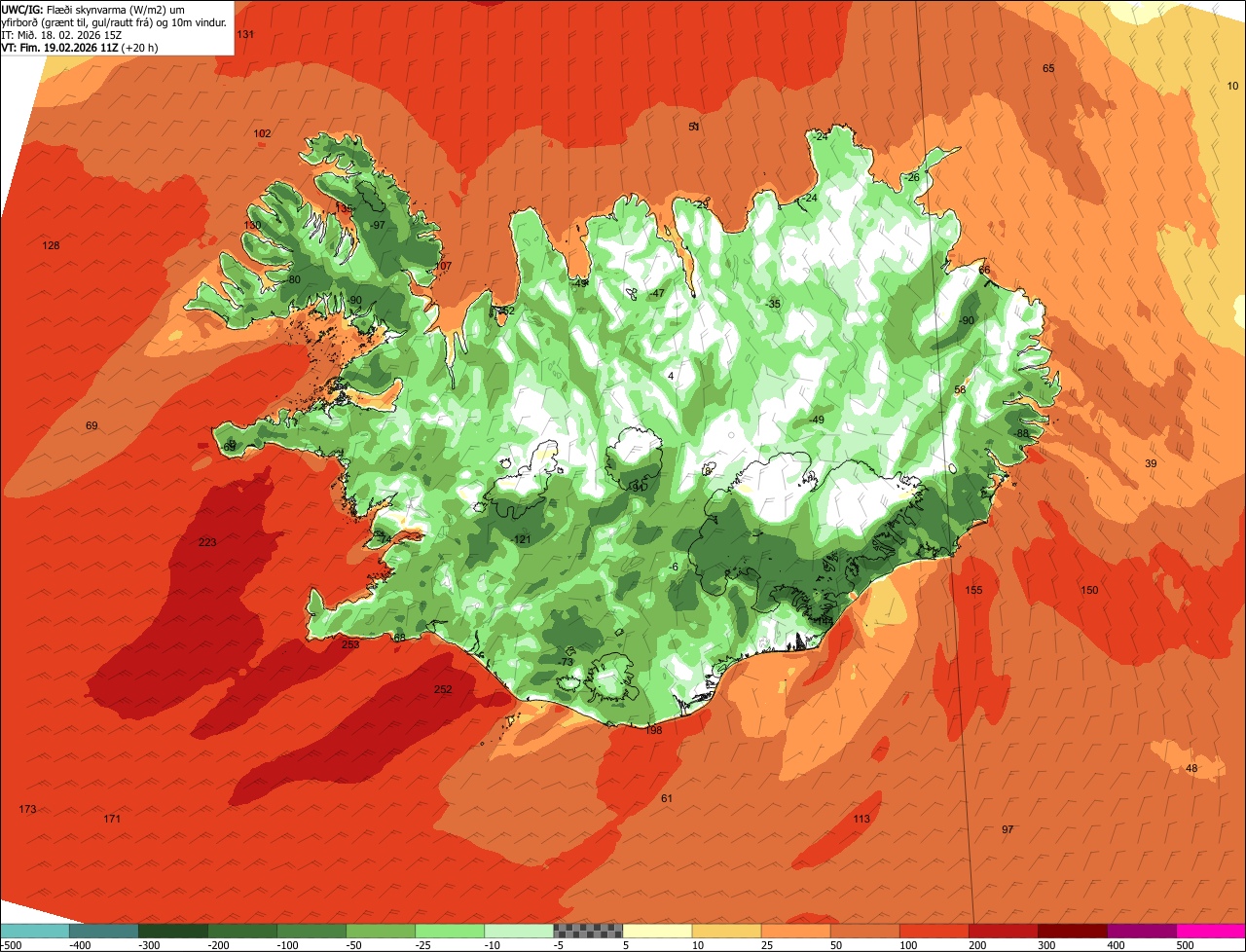Screen dimensions: 1246x952
Task: Click the bright light green -25 to -10 swatch
Action: coord(450,930)
